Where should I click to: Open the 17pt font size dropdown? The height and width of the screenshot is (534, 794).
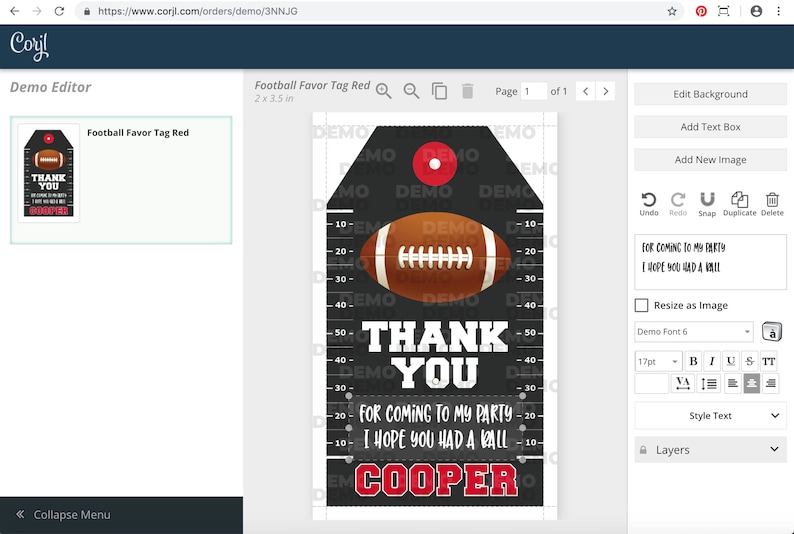tap(658, 361)
